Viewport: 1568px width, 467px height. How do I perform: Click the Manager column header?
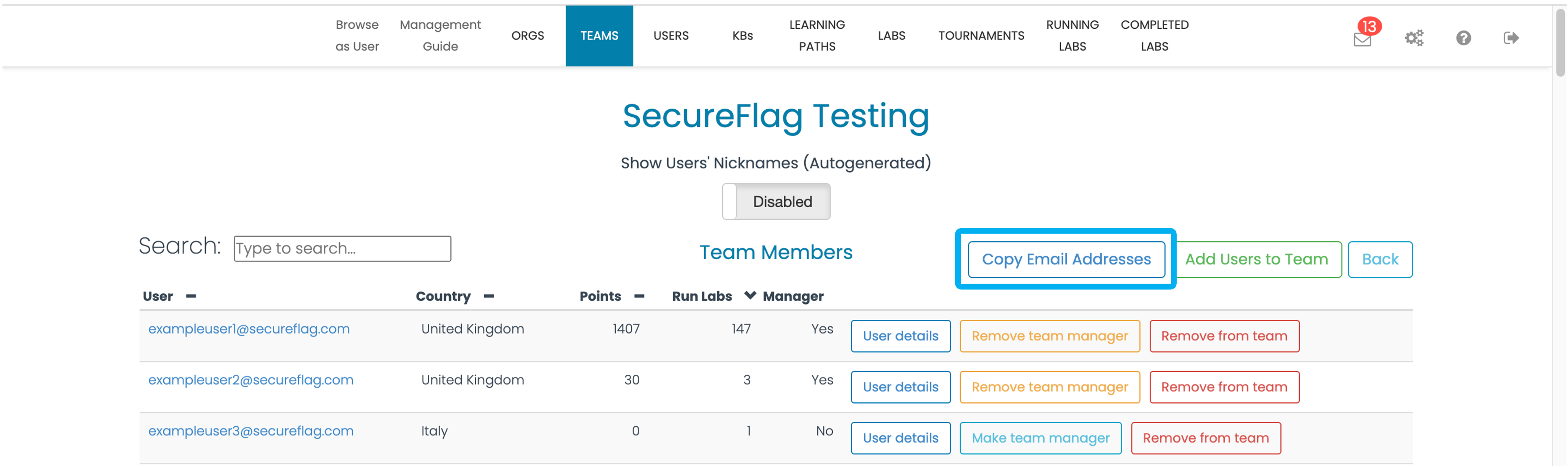pos(792,296)
